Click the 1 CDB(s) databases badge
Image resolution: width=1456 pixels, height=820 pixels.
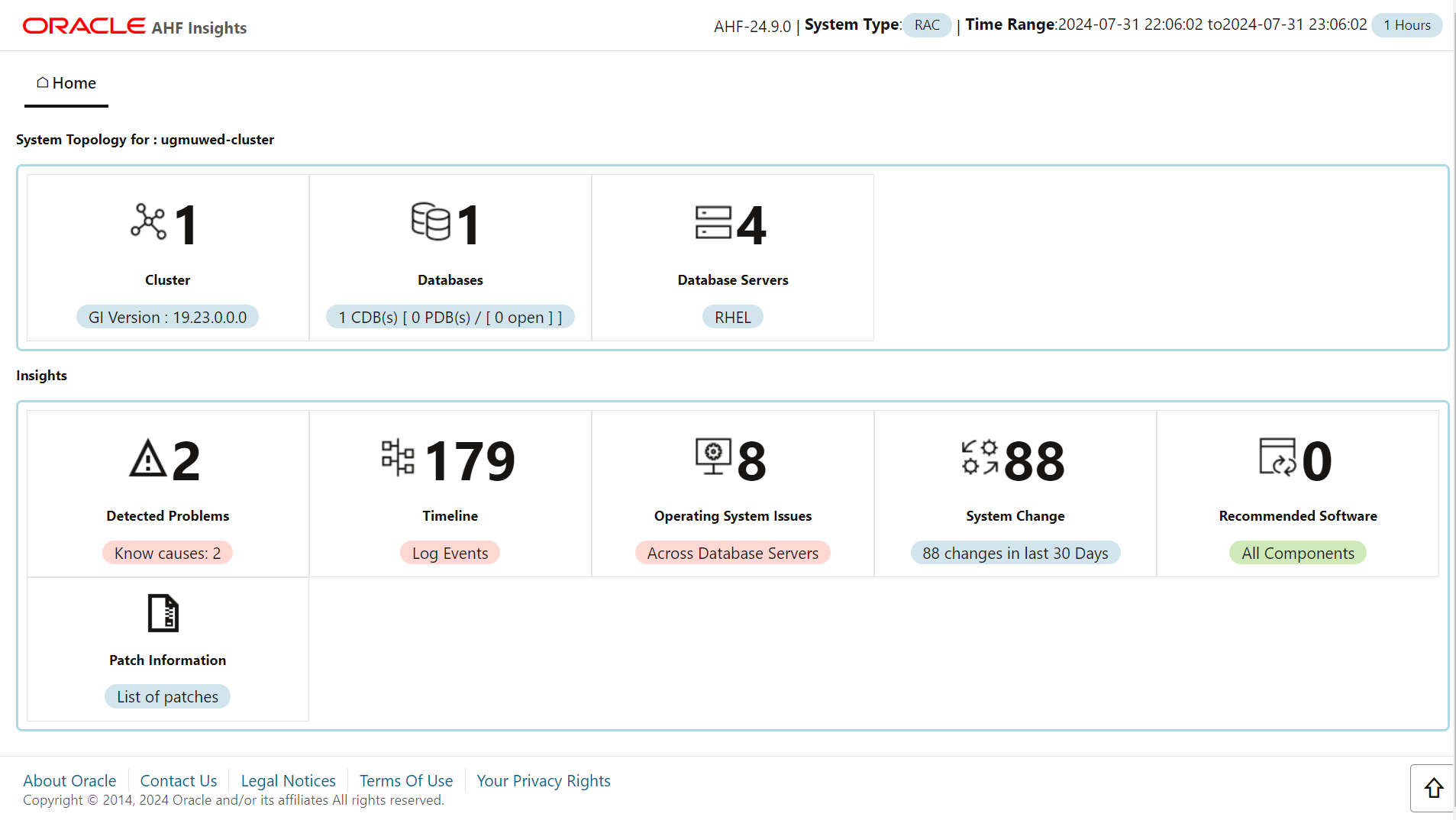click(450, 317)
